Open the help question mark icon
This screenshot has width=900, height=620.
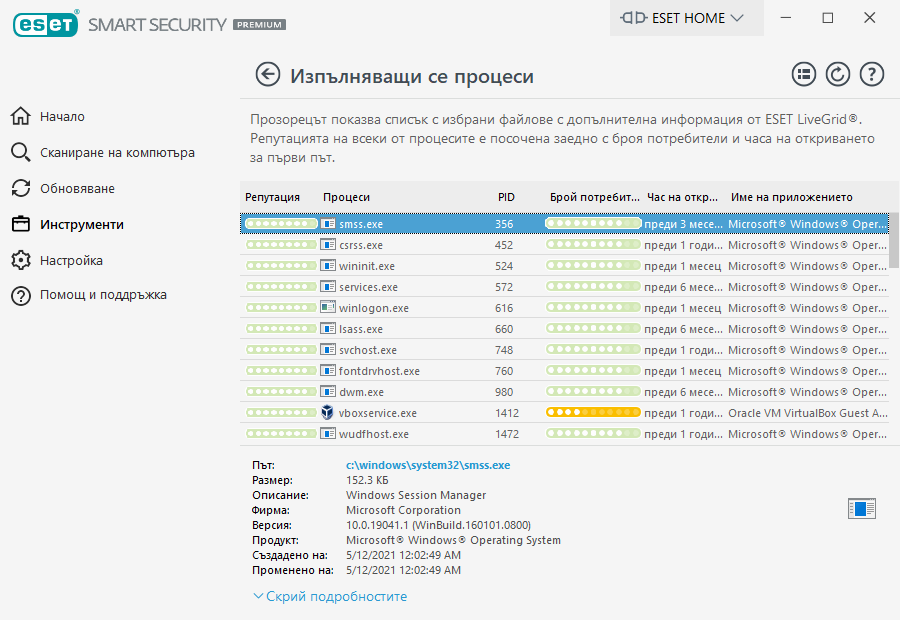point(871,75)
